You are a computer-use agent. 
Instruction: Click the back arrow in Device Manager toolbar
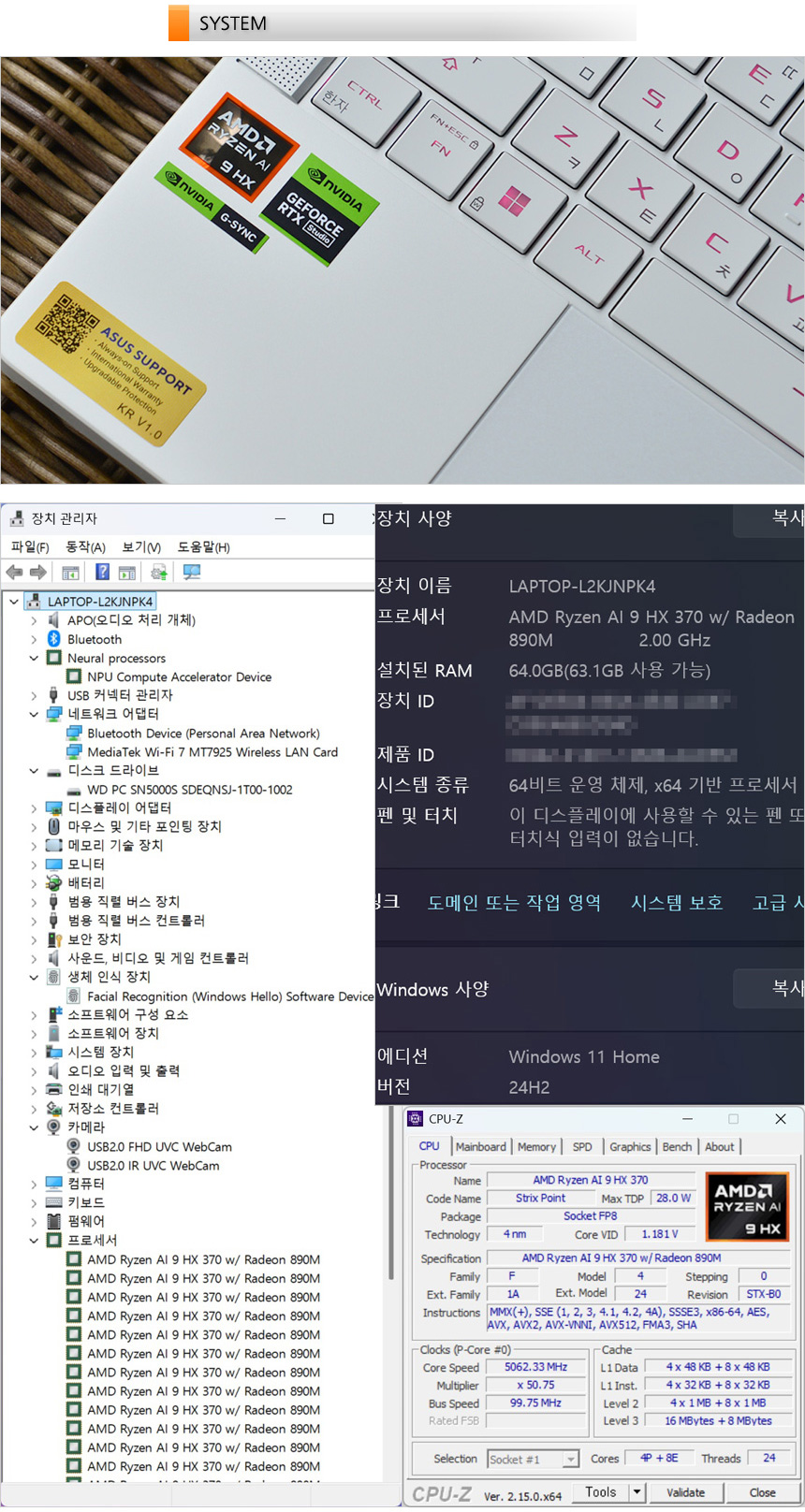click(x=14, y=572)
